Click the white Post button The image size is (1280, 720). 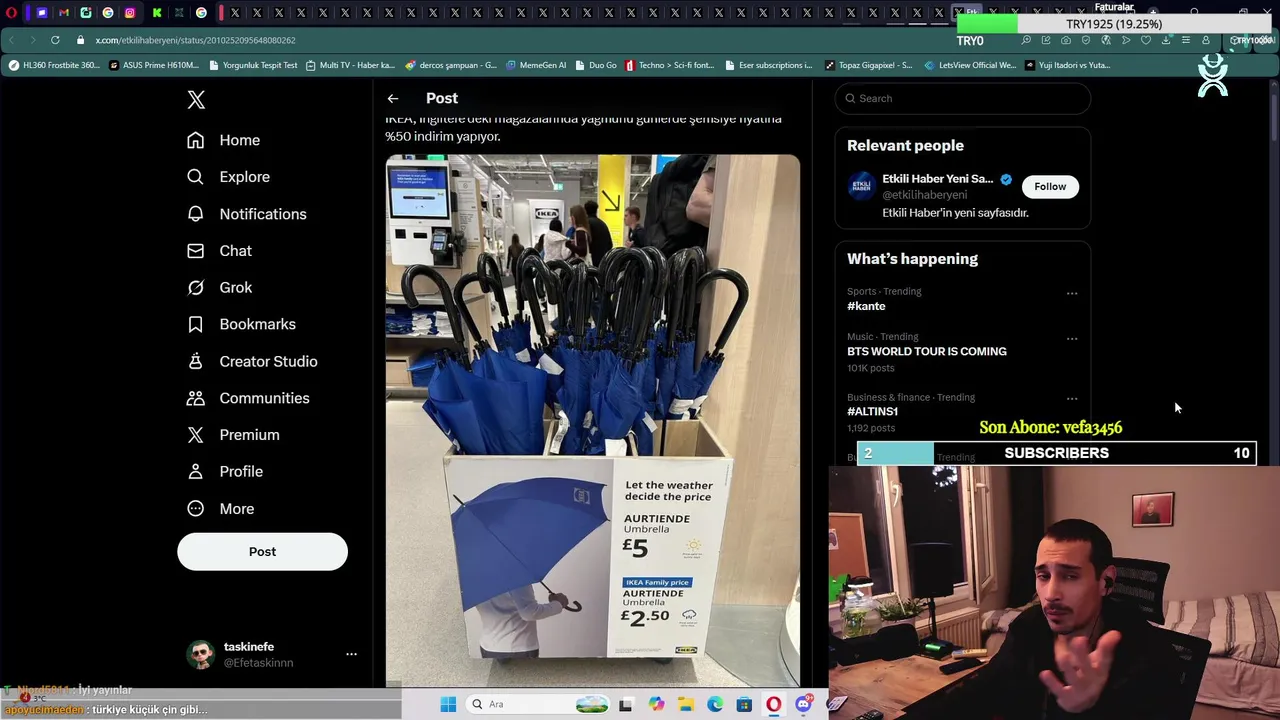[x=262, y=552]
